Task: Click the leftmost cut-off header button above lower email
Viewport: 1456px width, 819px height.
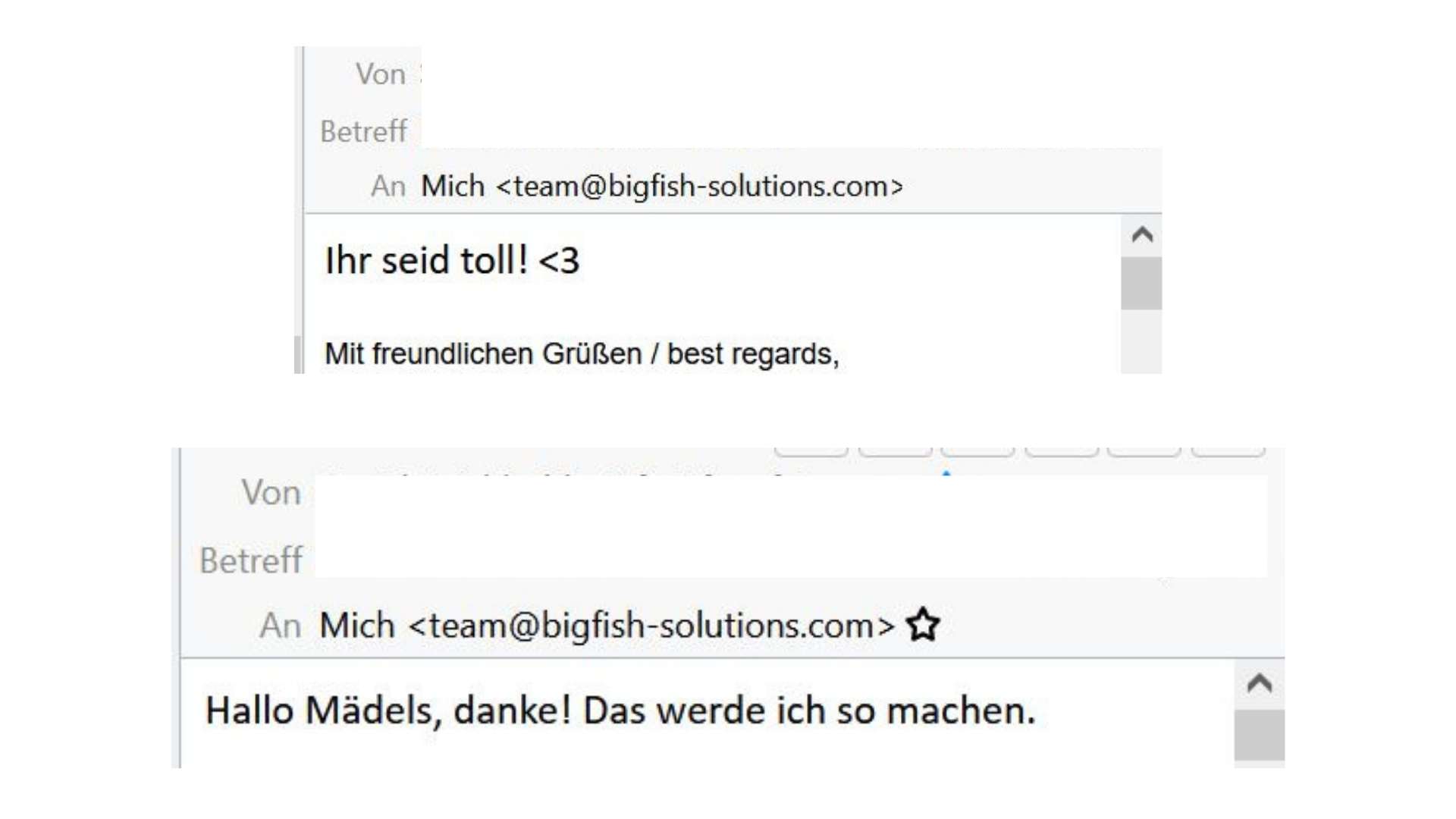Action: pos(811,452)
